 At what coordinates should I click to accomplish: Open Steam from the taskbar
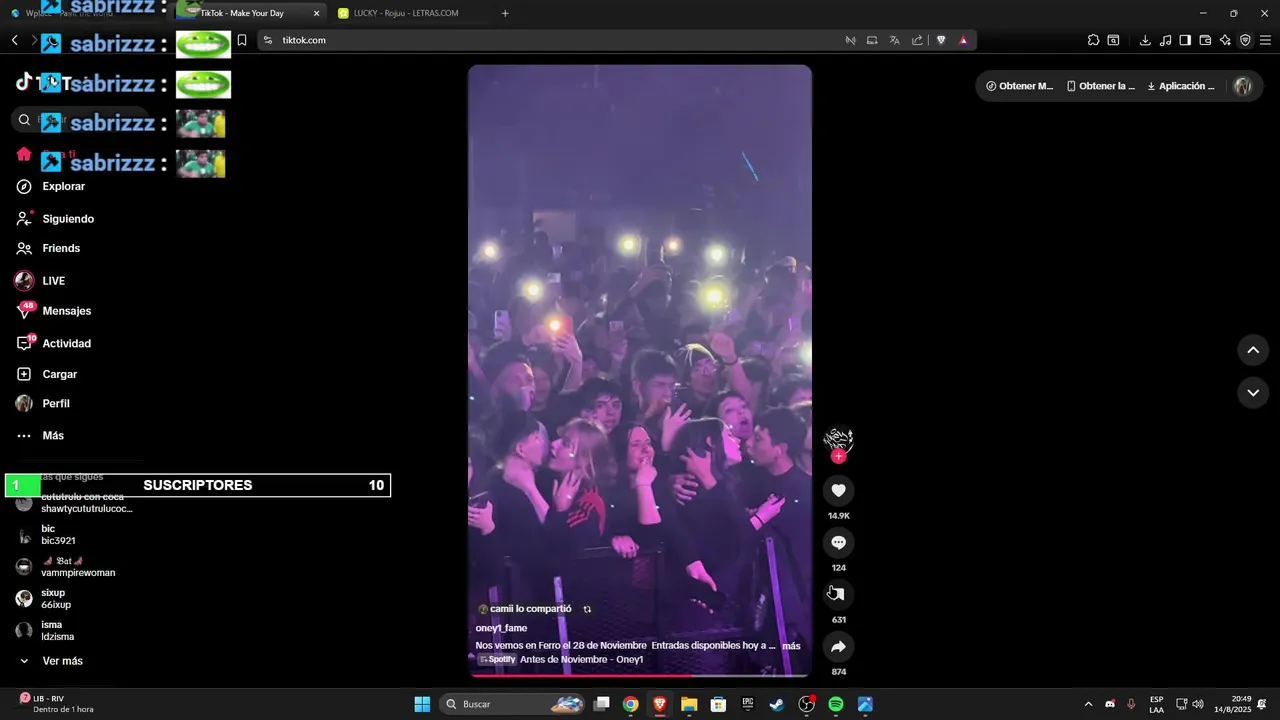pyautogui.click(x=777, y=704)
